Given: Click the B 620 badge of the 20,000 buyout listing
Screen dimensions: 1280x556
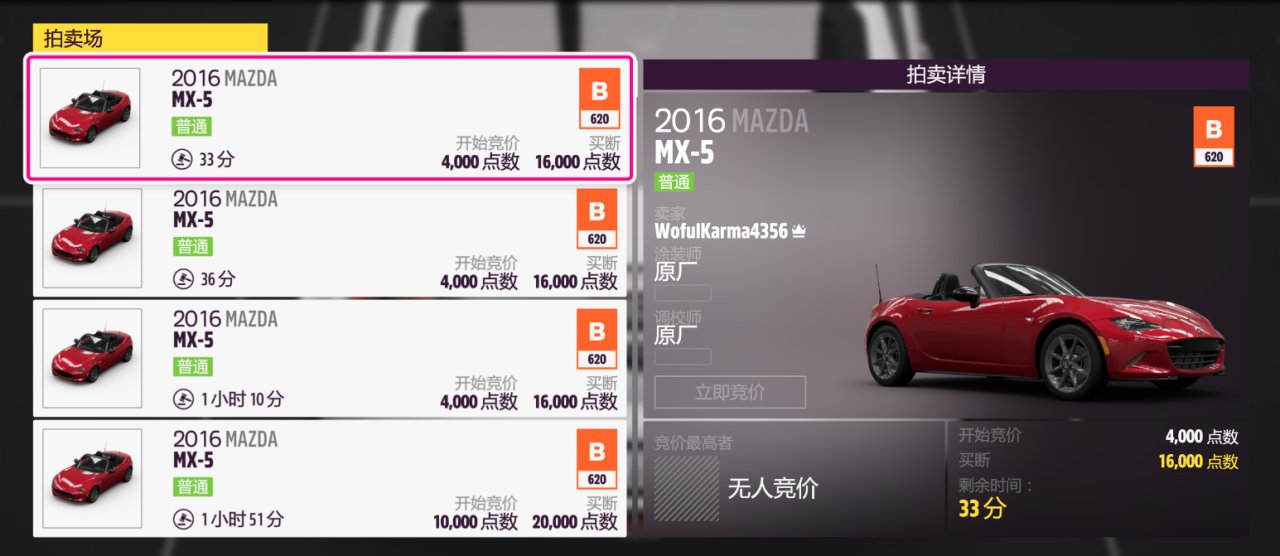Looking at the screenshot, I should coord(597,458).
